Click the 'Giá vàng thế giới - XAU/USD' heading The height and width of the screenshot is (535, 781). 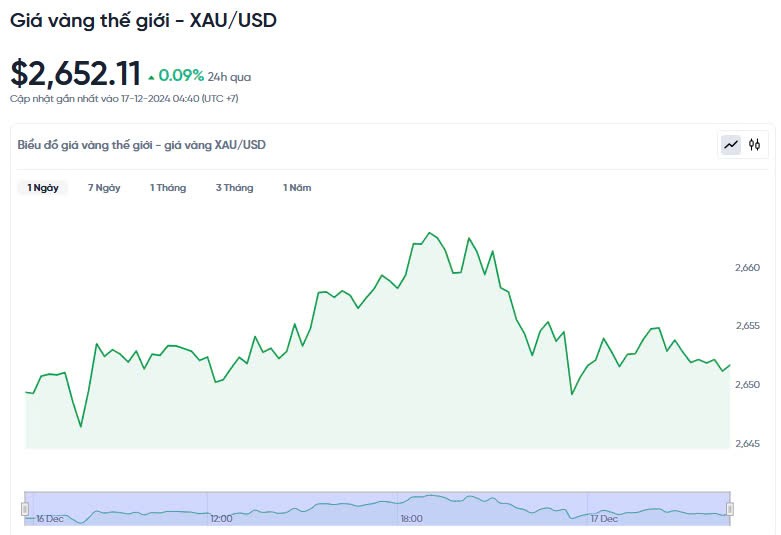tap(143, 20)
